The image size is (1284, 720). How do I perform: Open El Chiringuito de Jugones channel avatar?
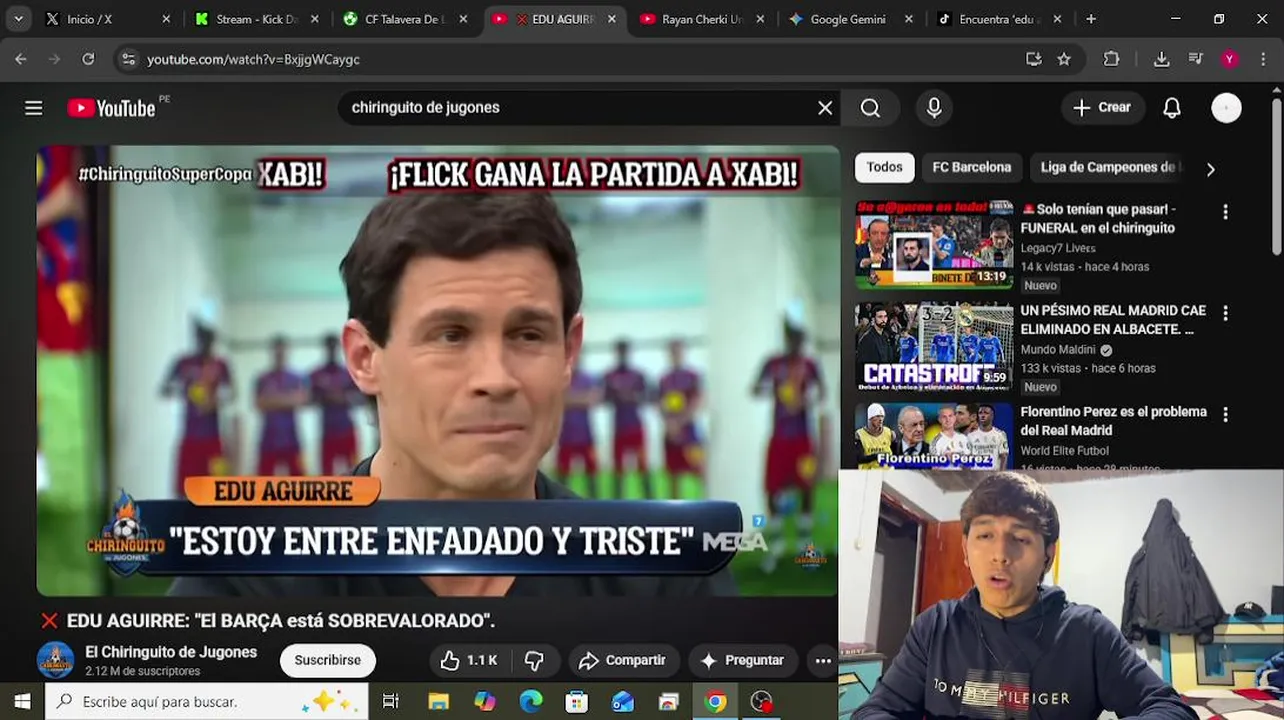(x=55, y=660)
